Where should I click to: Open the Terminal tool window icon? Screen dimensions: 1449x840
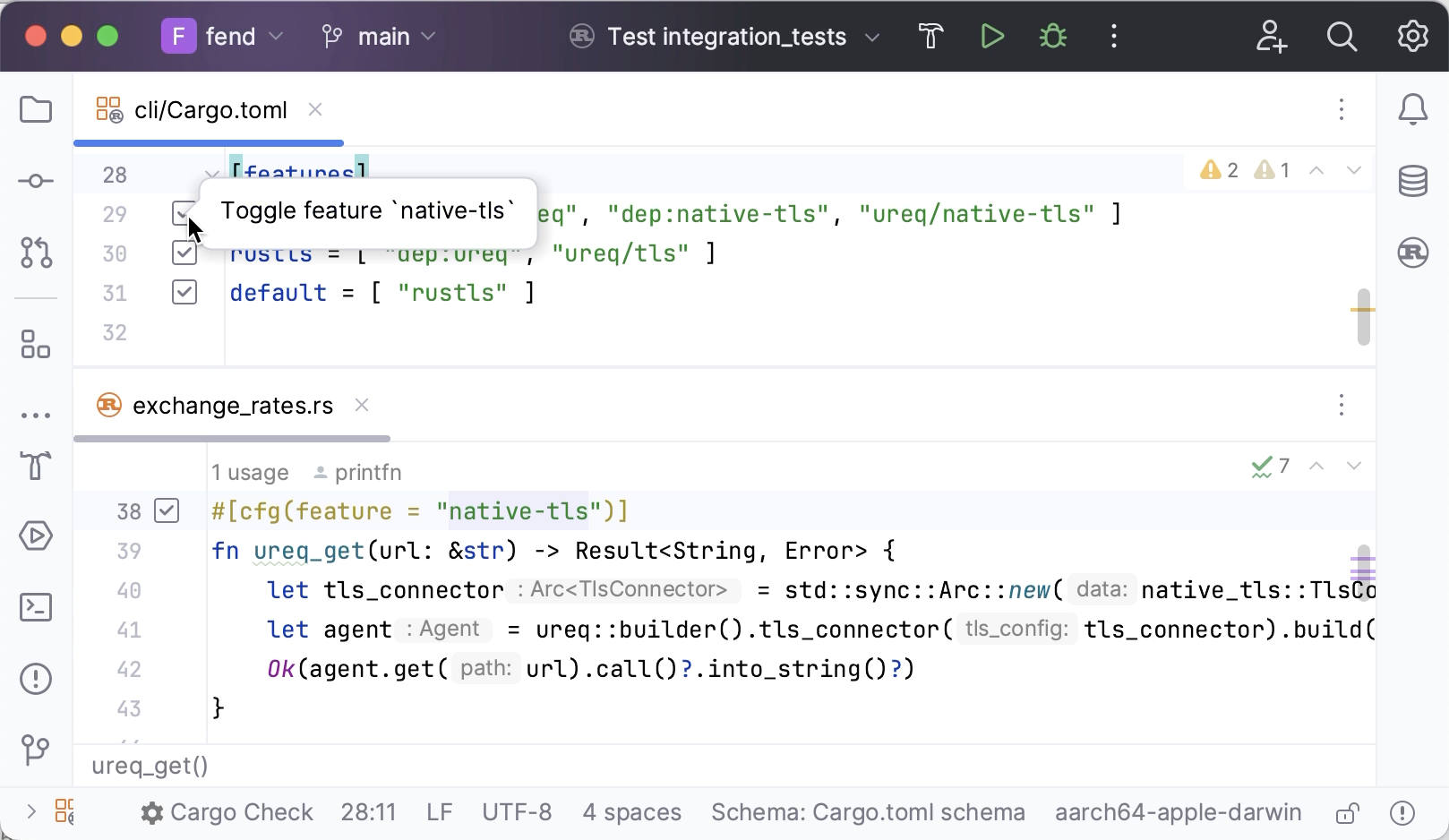(x=36, y=607)
